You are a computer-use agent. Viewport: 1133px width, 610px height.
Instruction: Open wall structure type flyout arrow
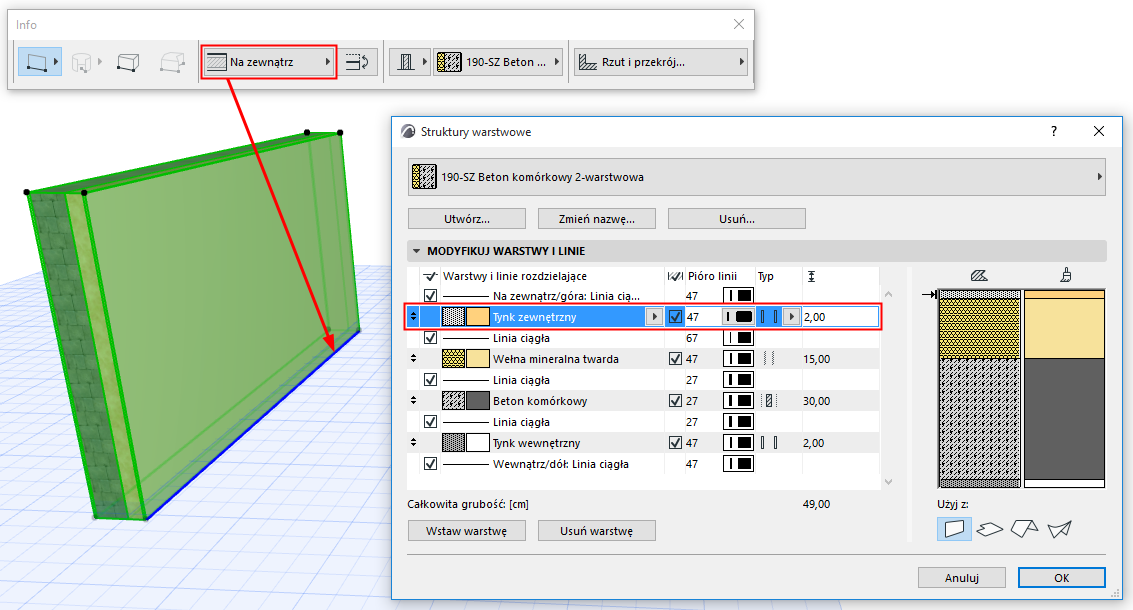pyautogui.click(x=424, y=62)
